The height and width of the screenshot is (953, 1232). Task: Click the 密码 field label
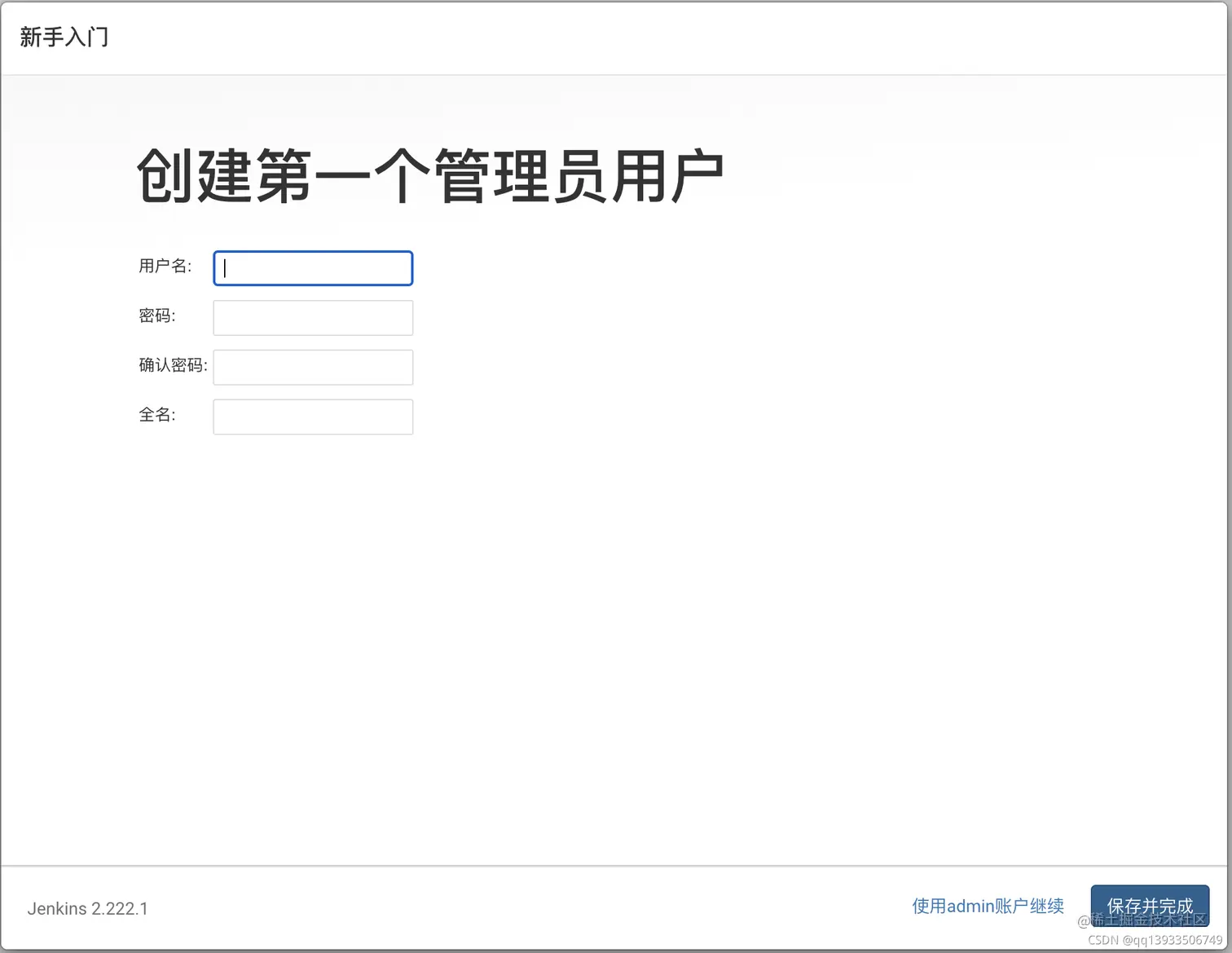click(156, 316)
